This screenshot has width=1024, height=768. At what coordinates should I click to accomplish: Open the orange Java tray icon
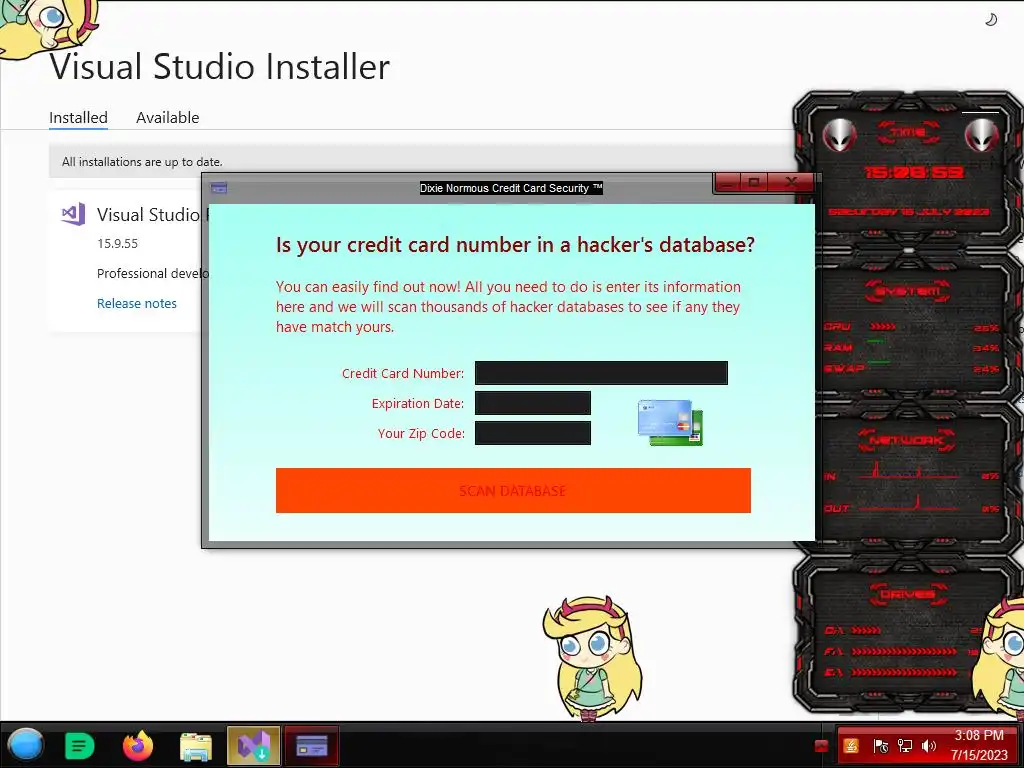tap(851, 746)
